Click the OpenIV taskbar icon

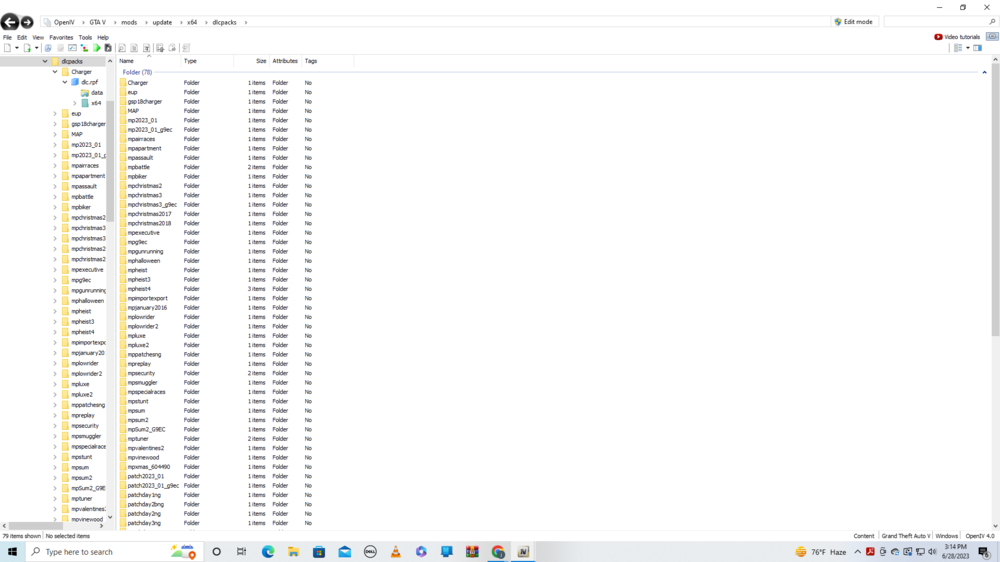(x=523, y=552)
